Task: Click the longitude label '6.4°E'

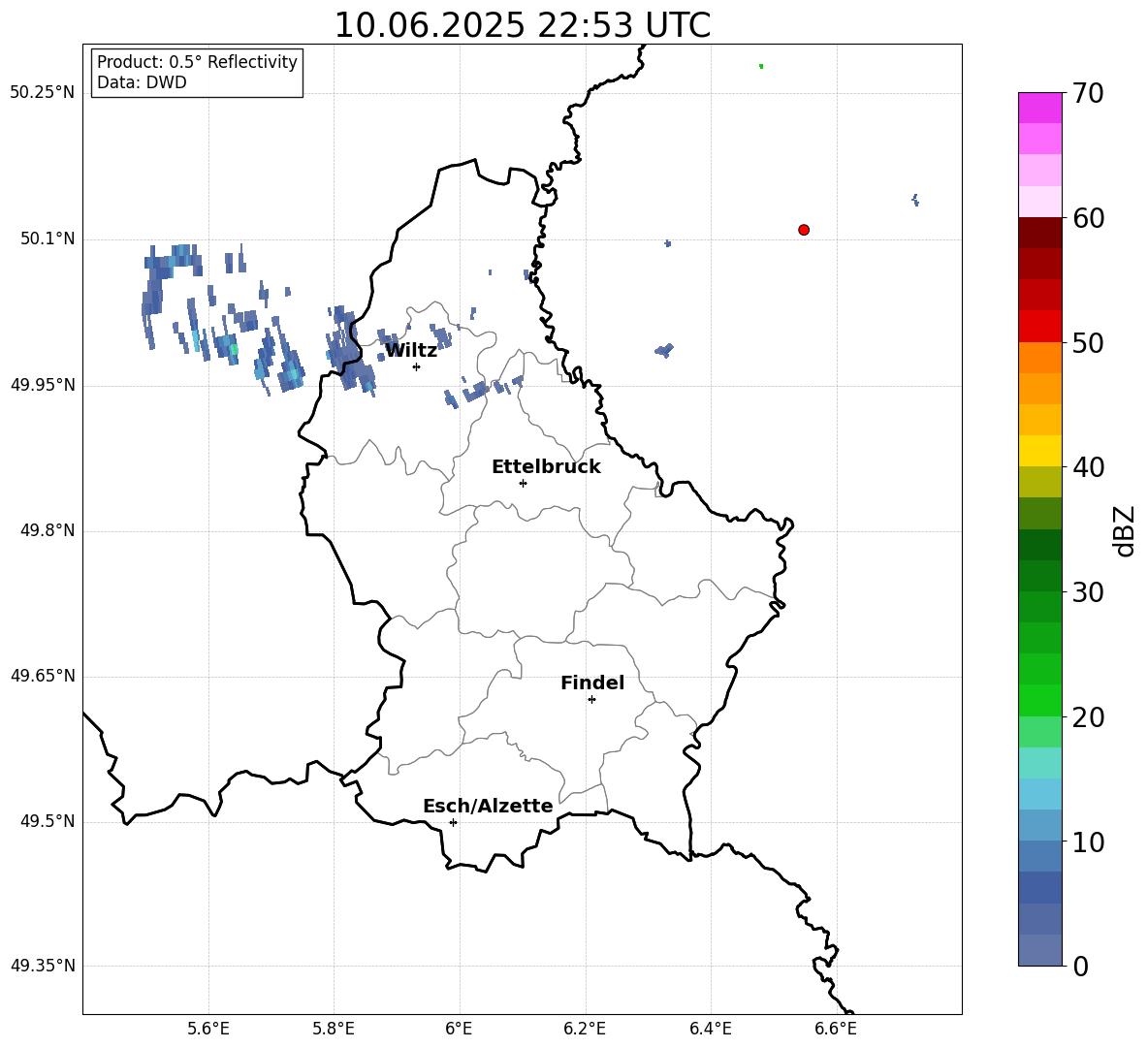Action: (x=710, y=1029)
